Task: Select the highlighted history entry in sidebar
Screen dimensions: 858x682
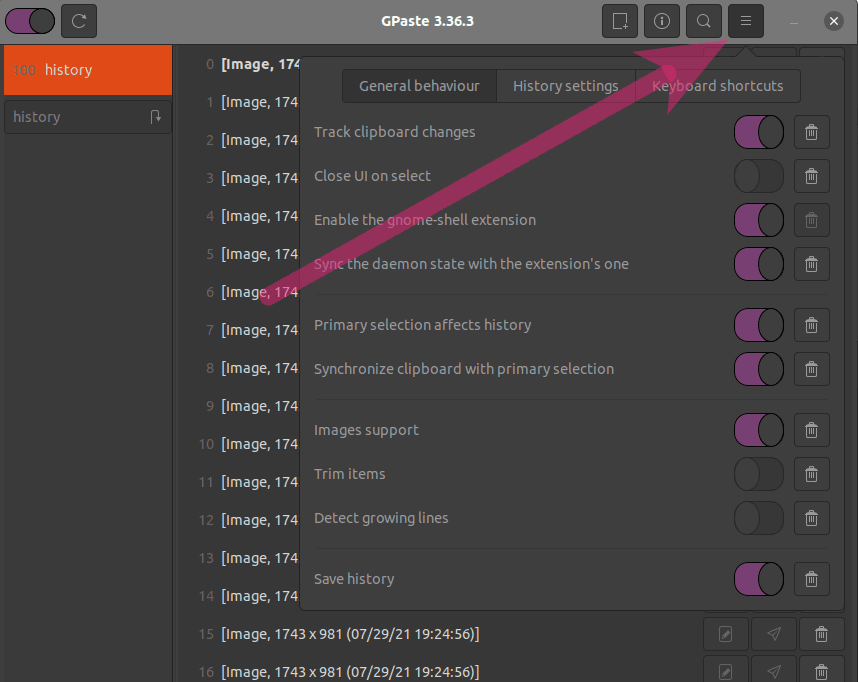Action: click(88, 70)
